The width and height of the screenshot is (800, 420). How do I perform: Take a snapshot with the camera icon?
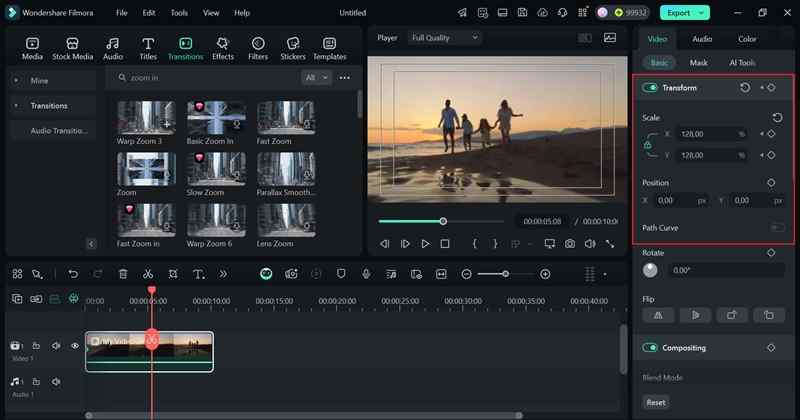coord(569,244)
